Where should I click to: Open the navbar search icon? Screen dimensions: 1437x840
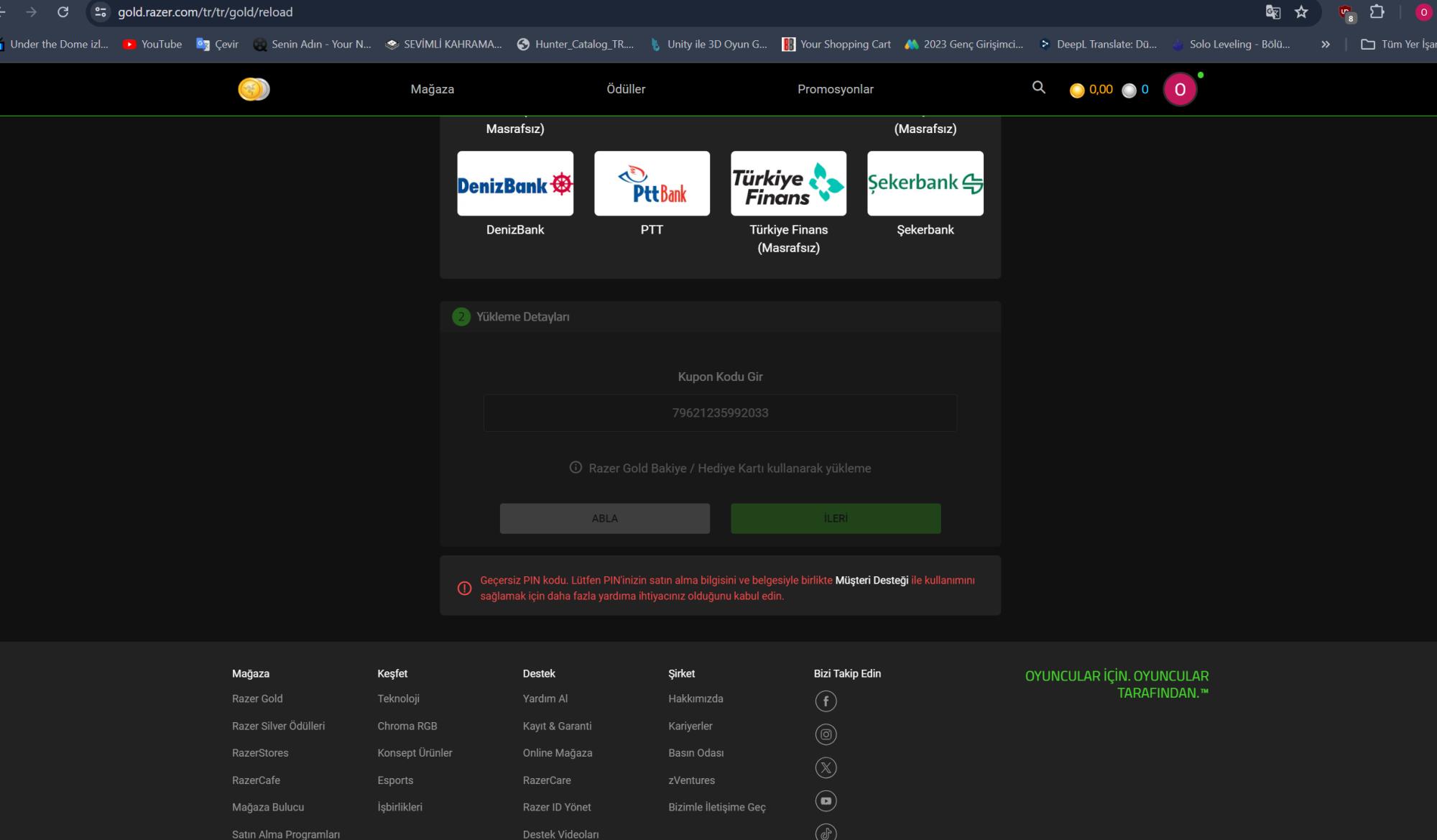click(1038, 88)
